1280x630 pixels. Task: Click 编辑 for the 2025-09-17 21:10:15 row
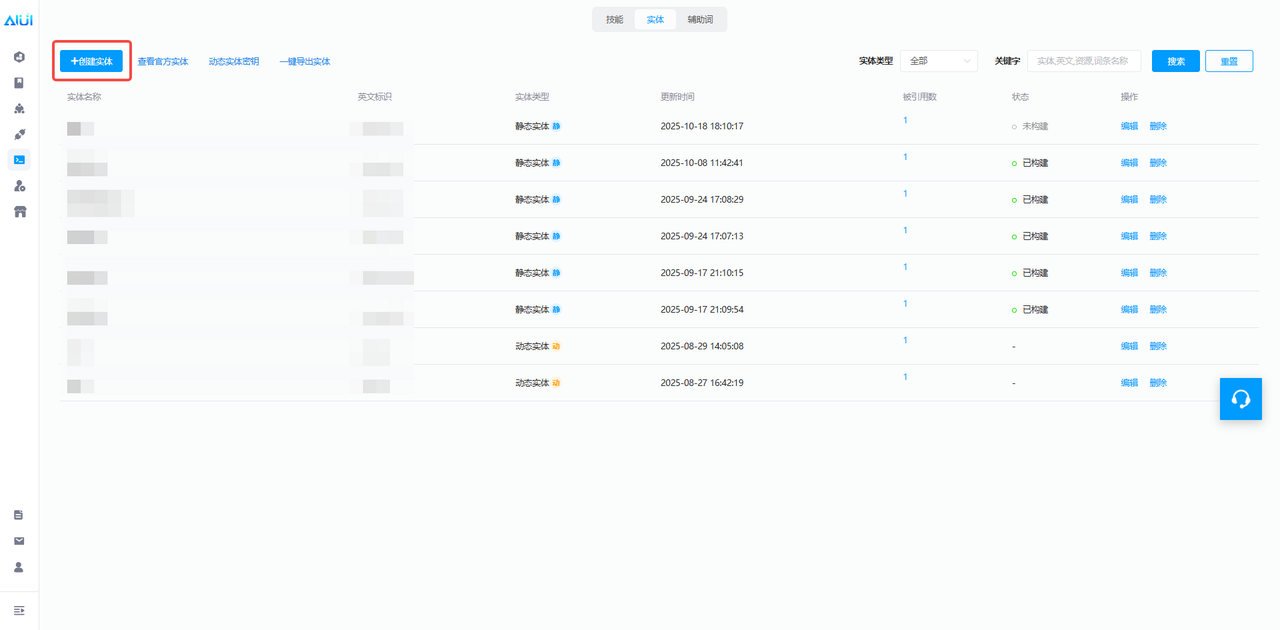point(1129,273)
